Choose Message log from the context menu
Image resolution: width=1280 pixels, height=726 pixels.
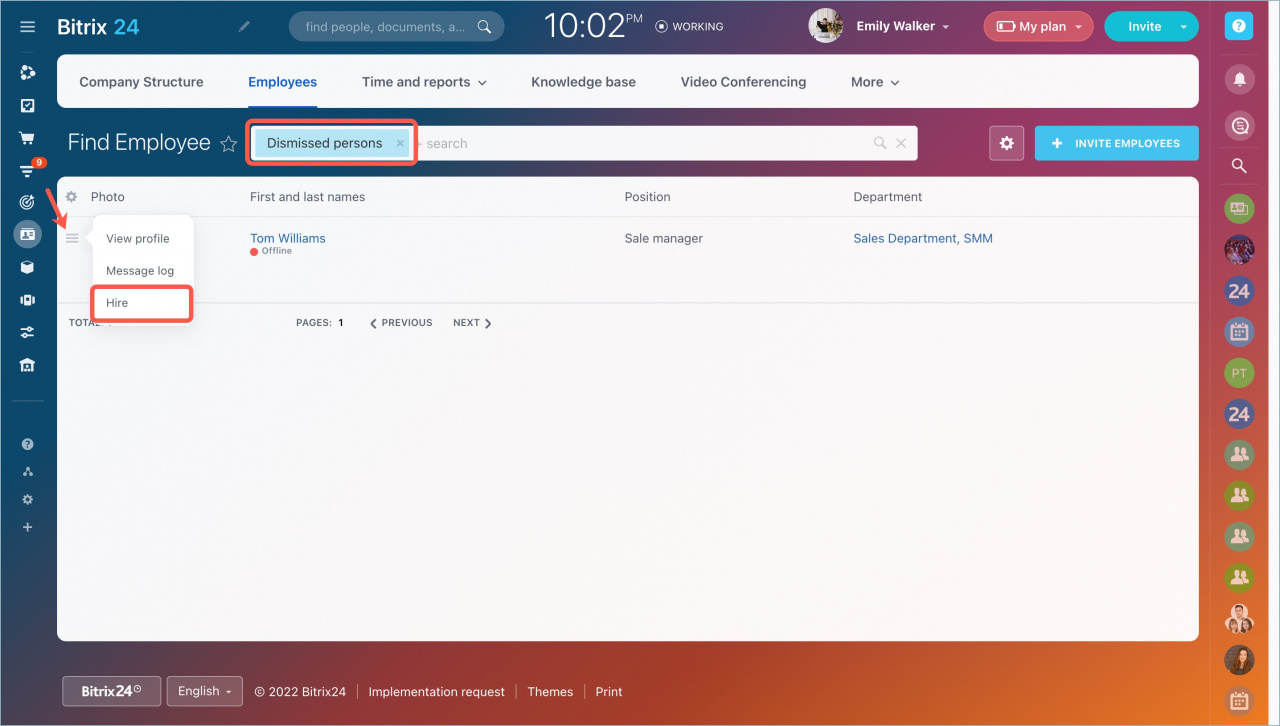coord(140,271)
